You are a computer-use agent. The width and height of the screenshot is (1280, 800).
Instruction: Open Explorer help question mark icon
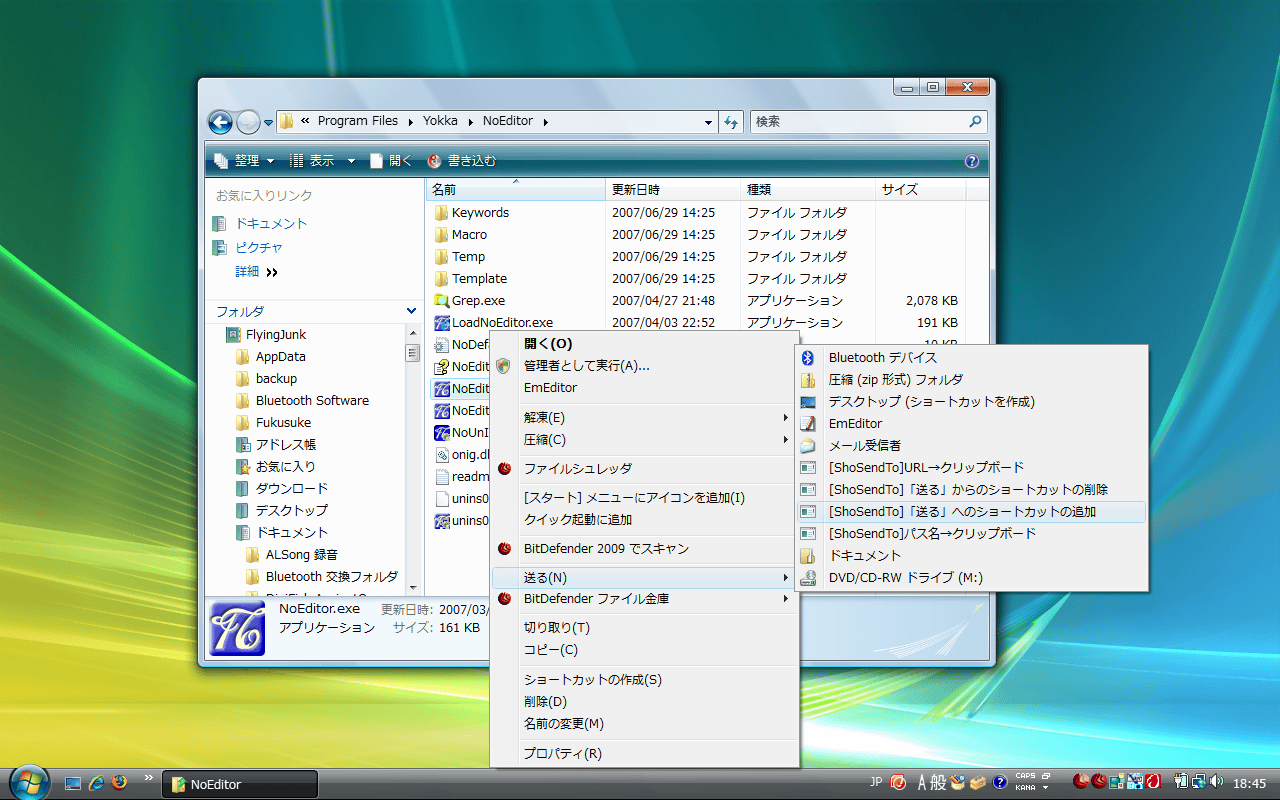(x=971, y=161)
